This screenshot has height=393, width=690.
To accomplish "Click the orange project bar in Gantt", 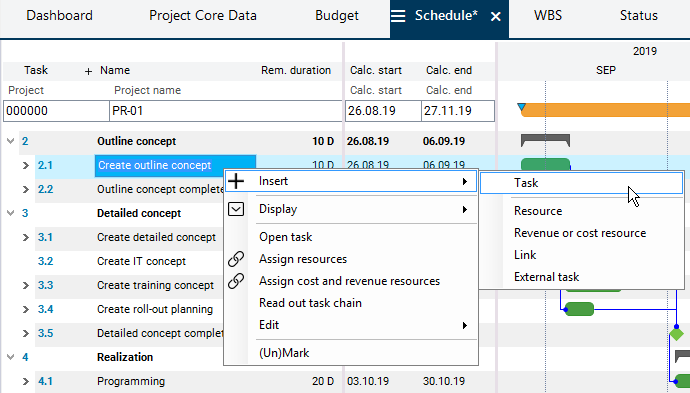I will pyautogui.click(x=606, y=110).
